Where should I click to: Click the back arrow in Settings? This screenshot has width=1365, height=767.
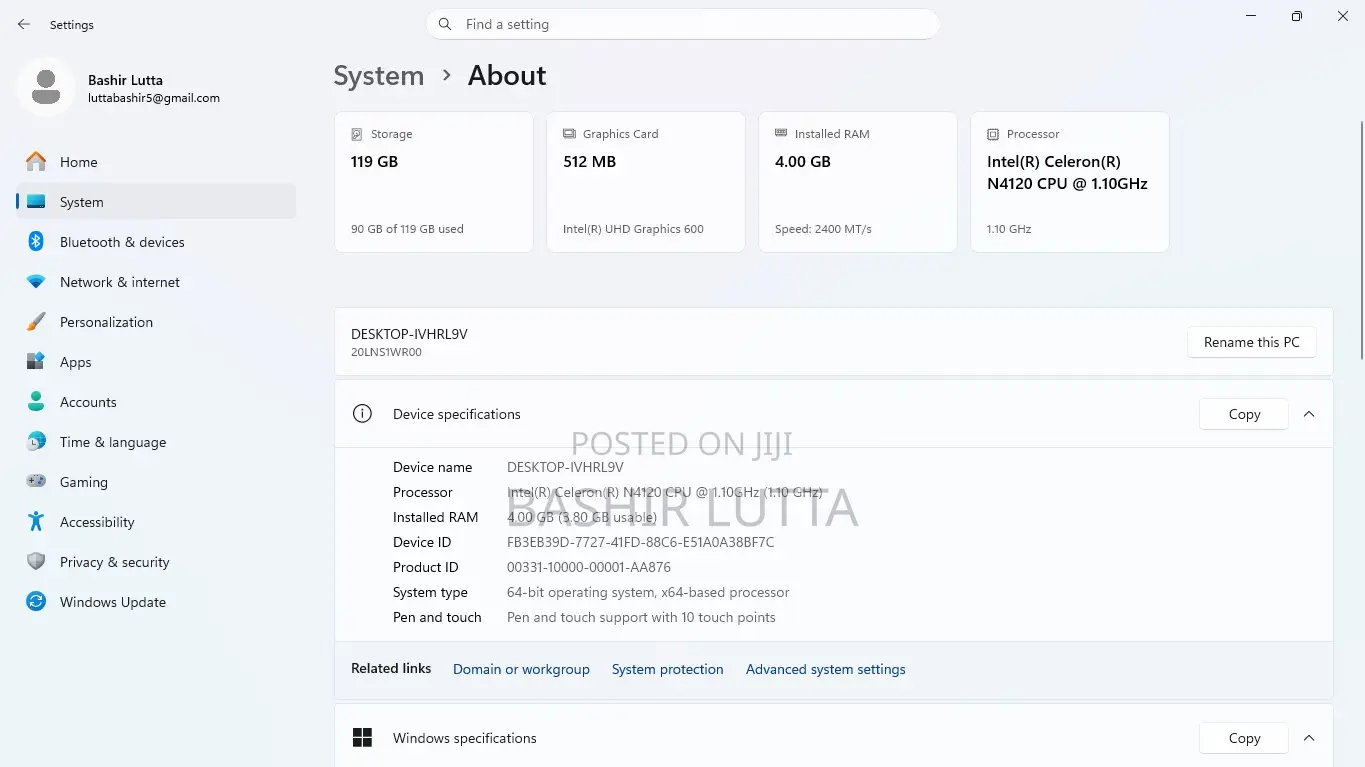24,24
